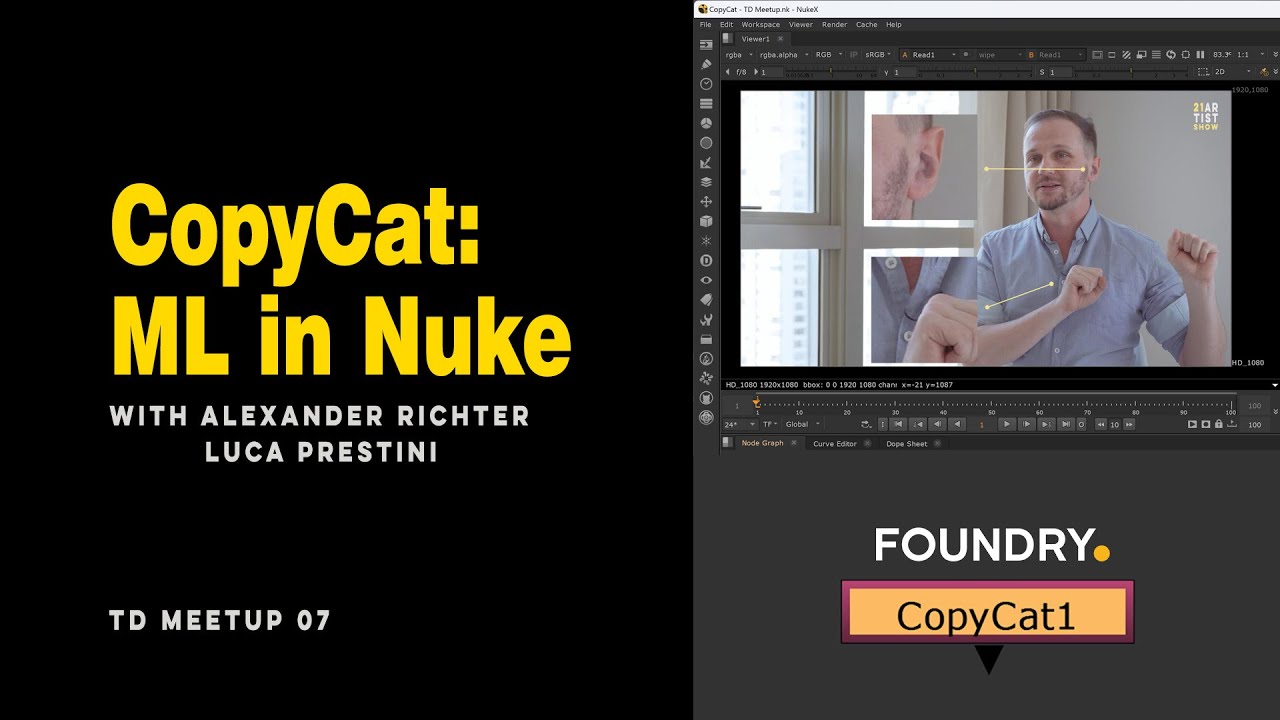This screenshot has height=720, width=1280.
Task: Open the 3D nodes cube icon
Action: click(x=706, y=221)
